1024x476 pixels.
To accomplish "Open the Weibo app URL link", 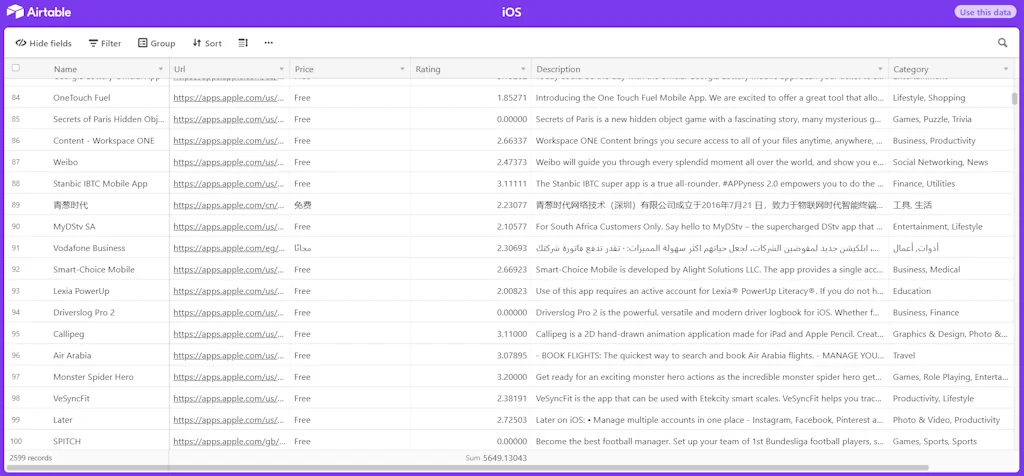I will (229, 162).
